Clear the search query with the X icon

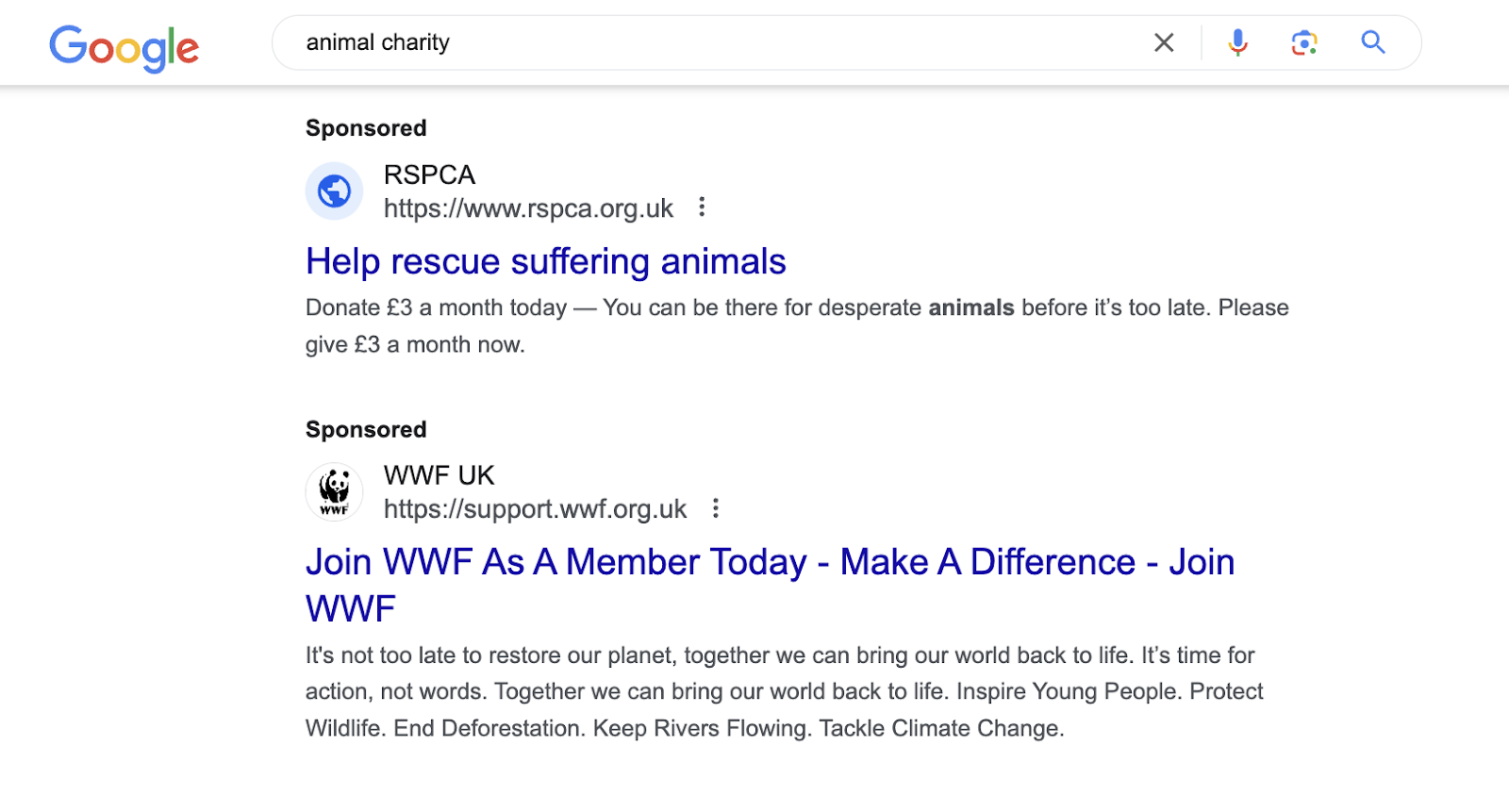click(1164, 42)
